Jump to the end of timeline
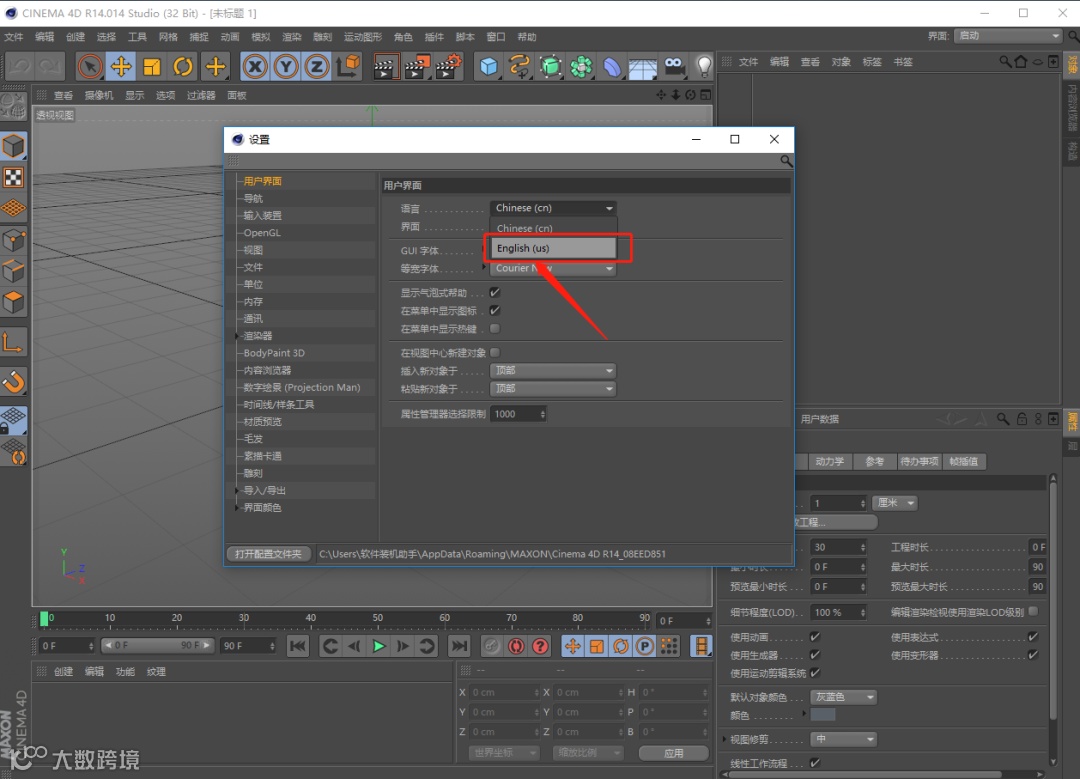 459,646
